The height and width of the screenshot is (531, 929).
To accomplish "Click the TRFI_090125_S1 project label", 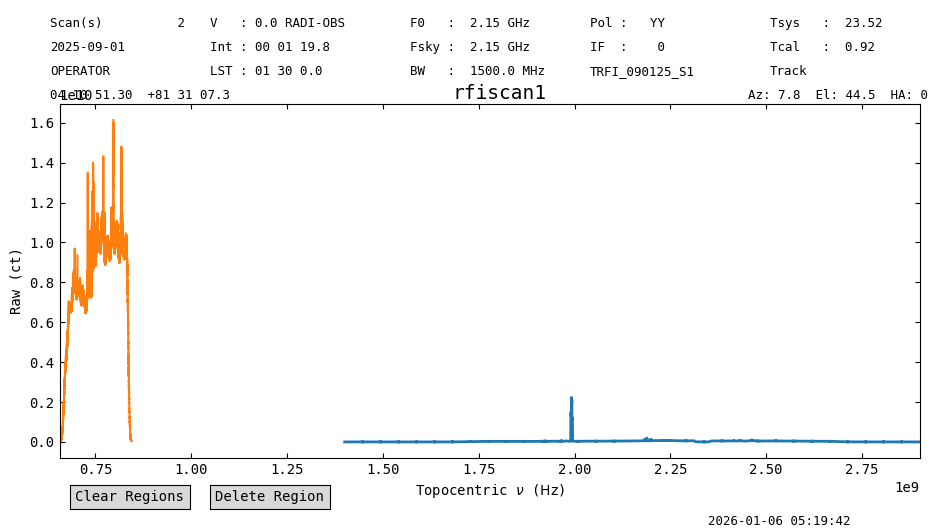I will pyautogui.click(x=642, y=72).
